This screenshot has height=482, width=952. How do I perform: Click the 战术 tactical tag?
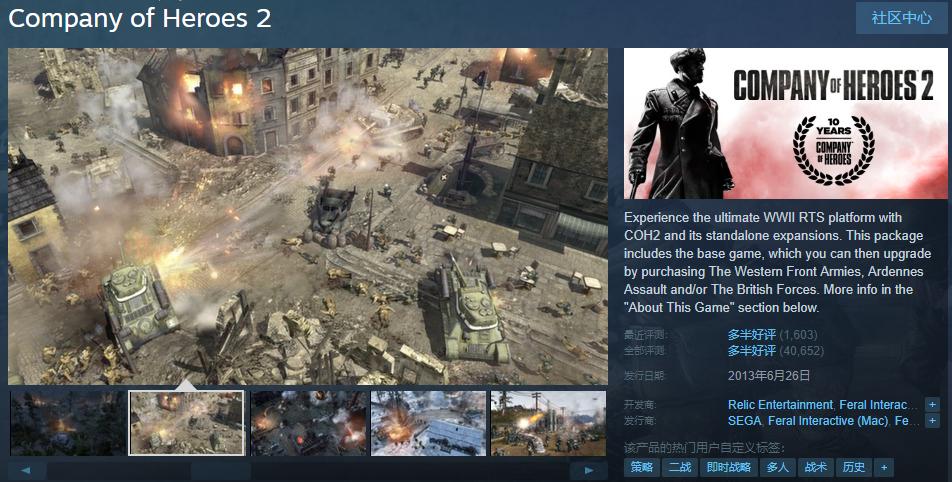coord(815,467)
